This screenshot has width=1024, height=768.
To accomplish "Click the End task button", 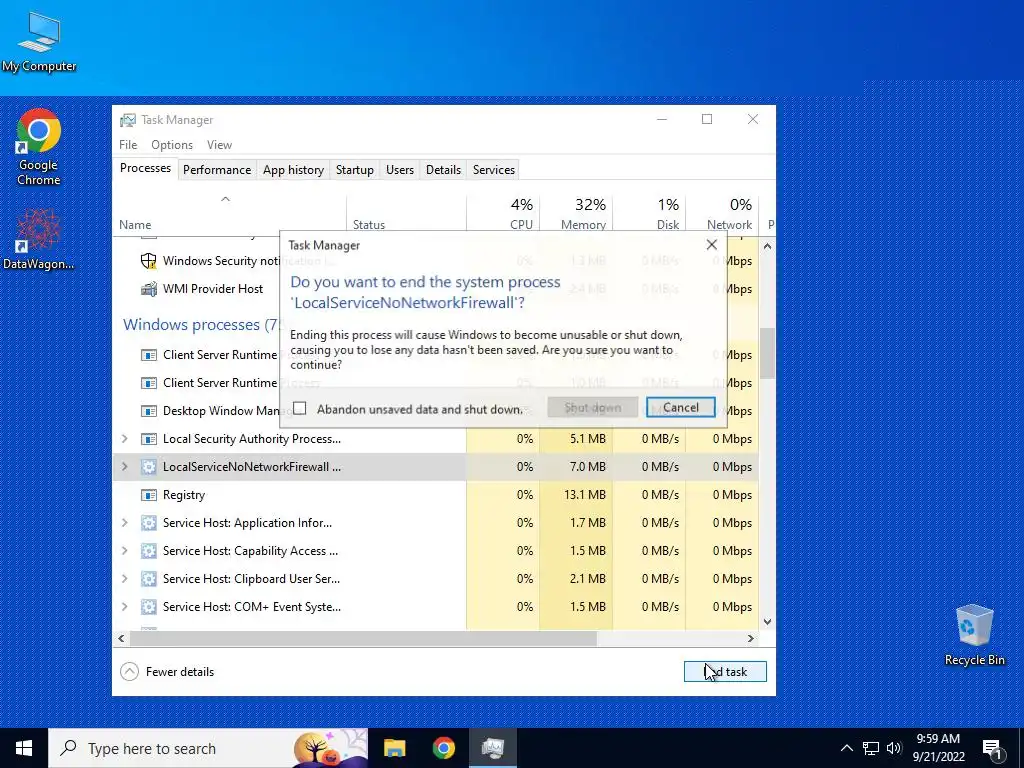I will pyautogui.click(x=725, y=672).
